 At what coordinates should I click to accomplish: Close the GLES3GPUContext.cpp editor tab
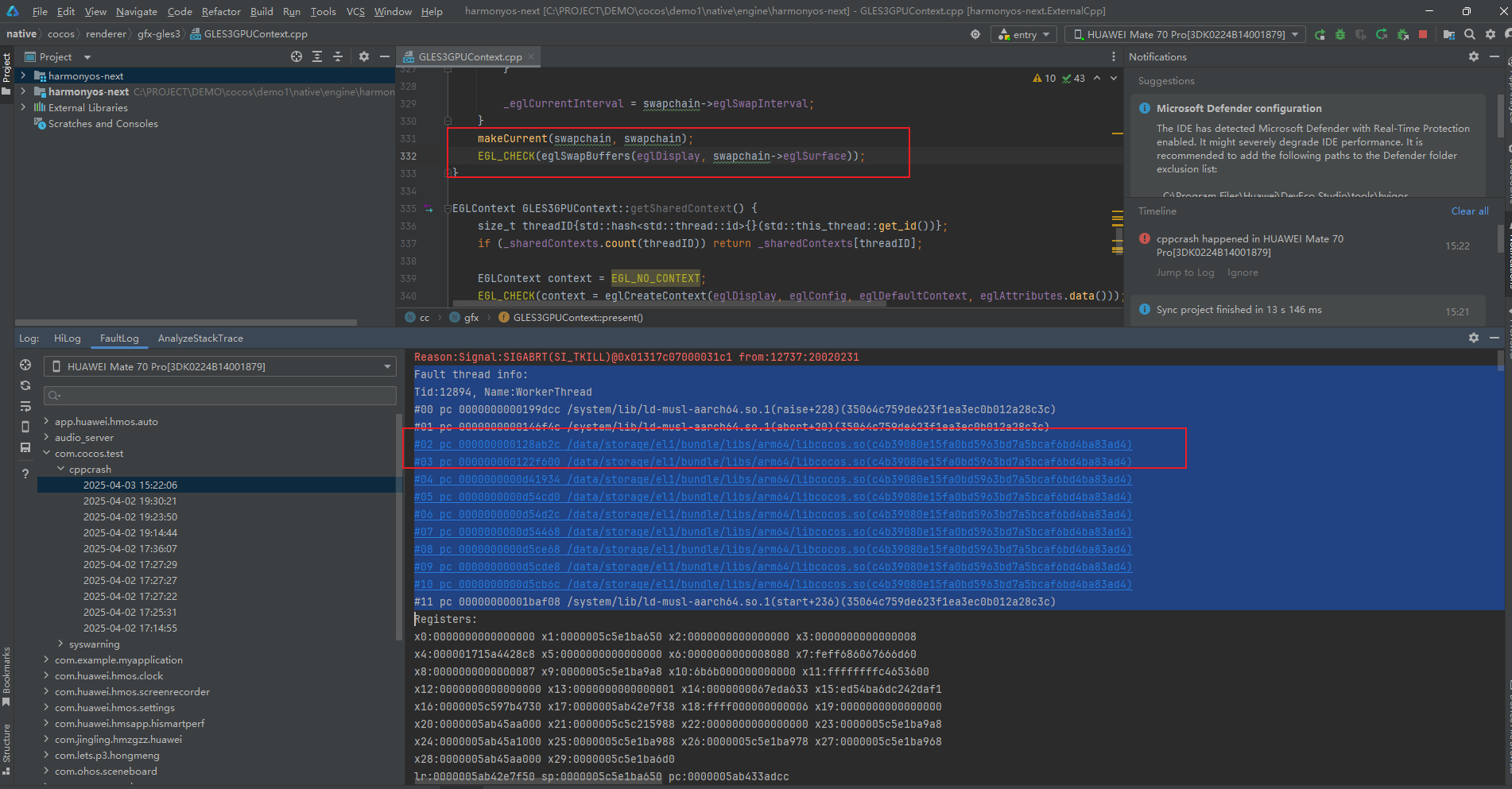point(532,56)
